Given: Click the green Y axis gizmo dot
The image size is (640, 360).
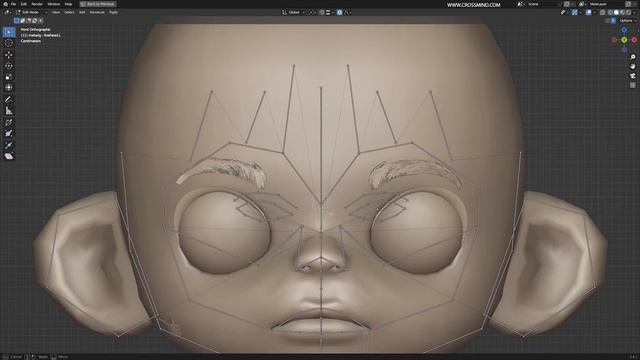Looking at the screenshot, I should (x=624, y=40).
